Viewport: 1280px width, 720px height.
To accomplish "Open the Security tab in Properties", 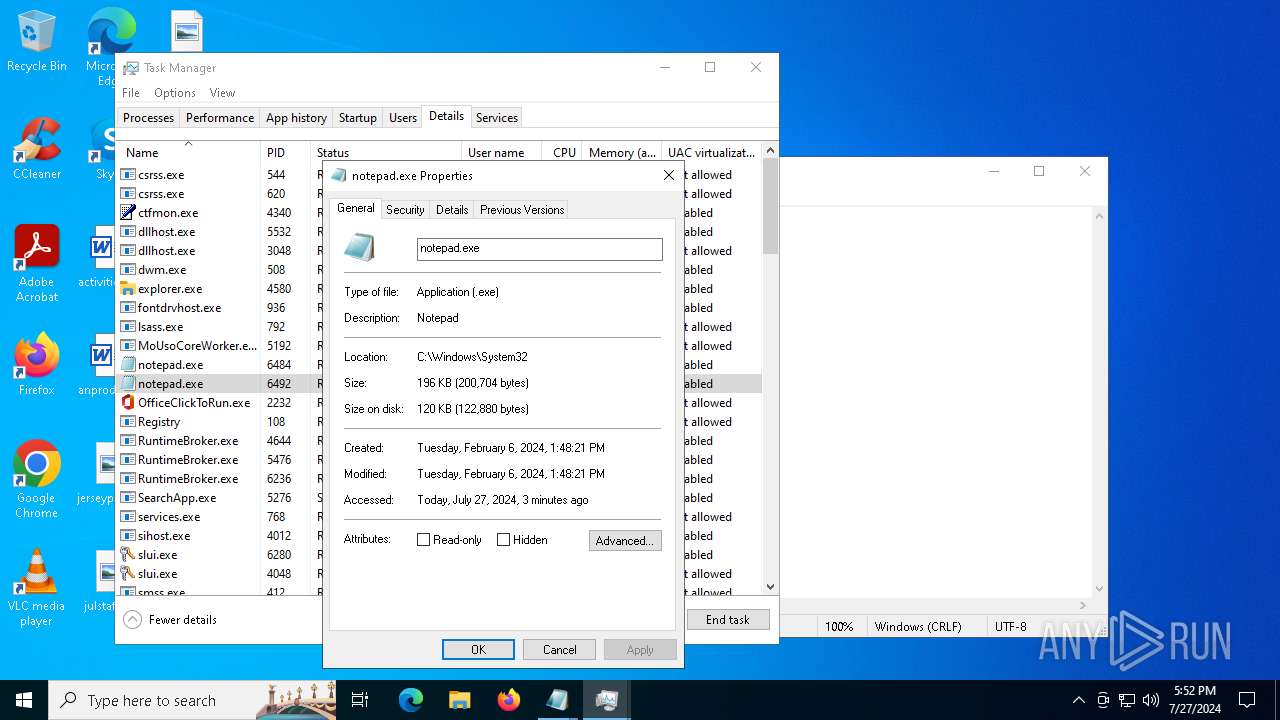I will coord(405,210).
